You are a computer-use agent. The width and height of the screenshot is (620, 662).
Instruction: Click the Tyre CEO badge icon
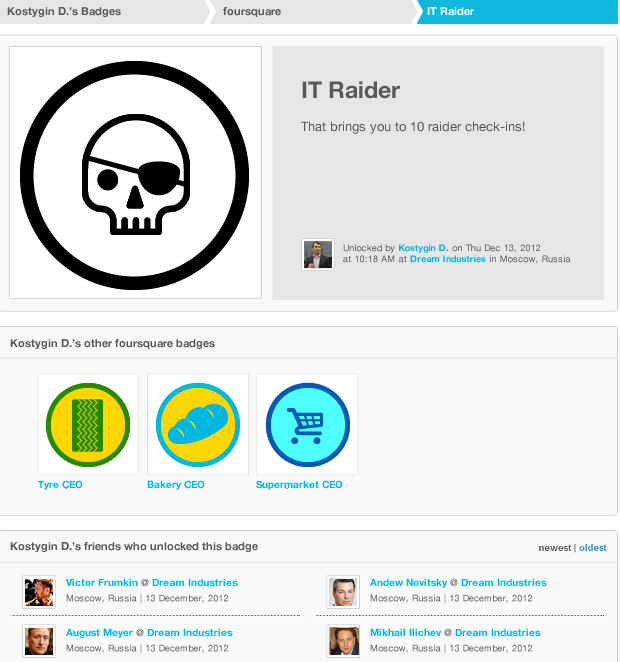[88, 424]
